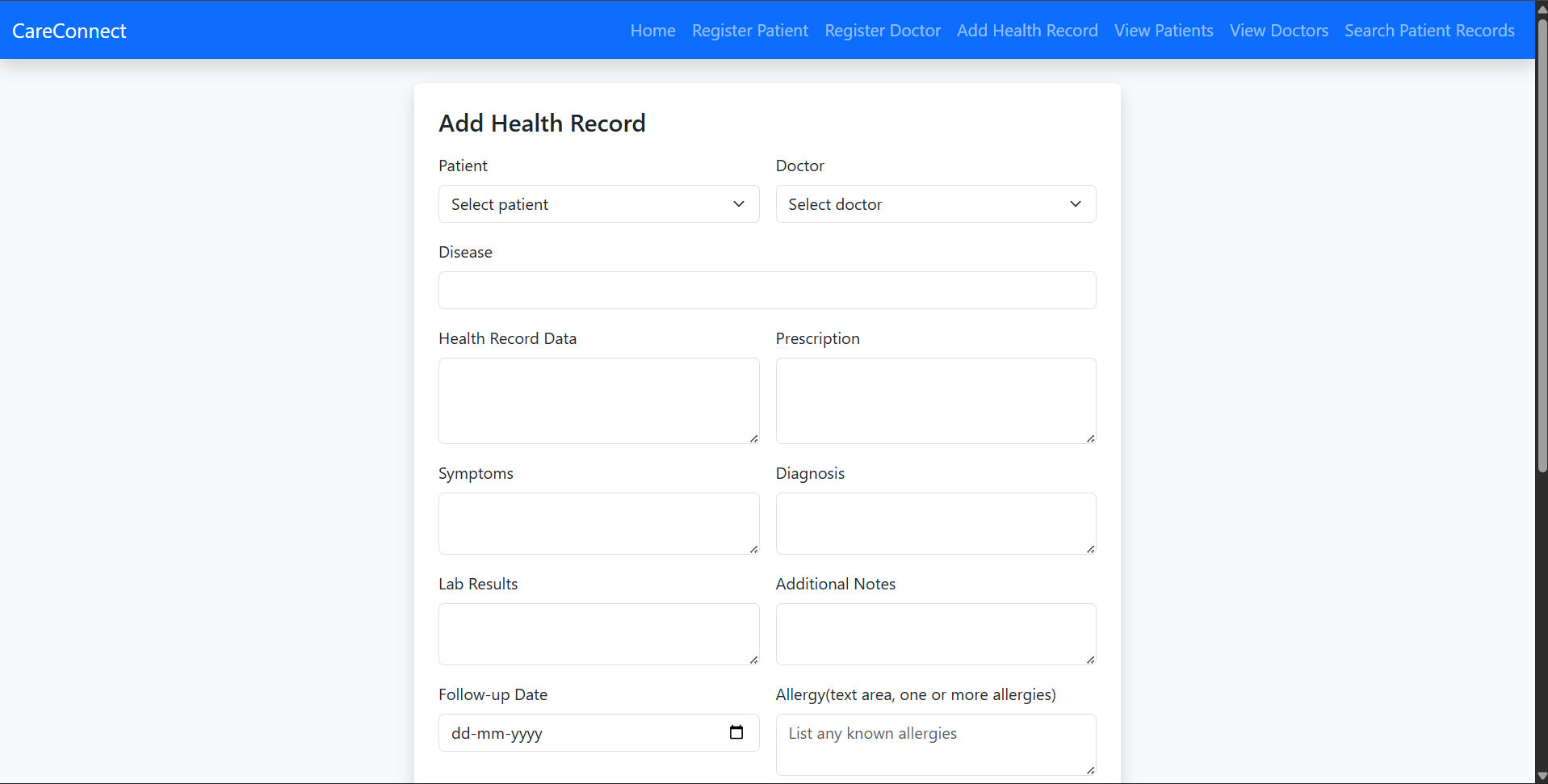Open the Select patient dropdown
Image resolution: width=1548 pixels, height=784 pixels.
click(x=598, y=204)
